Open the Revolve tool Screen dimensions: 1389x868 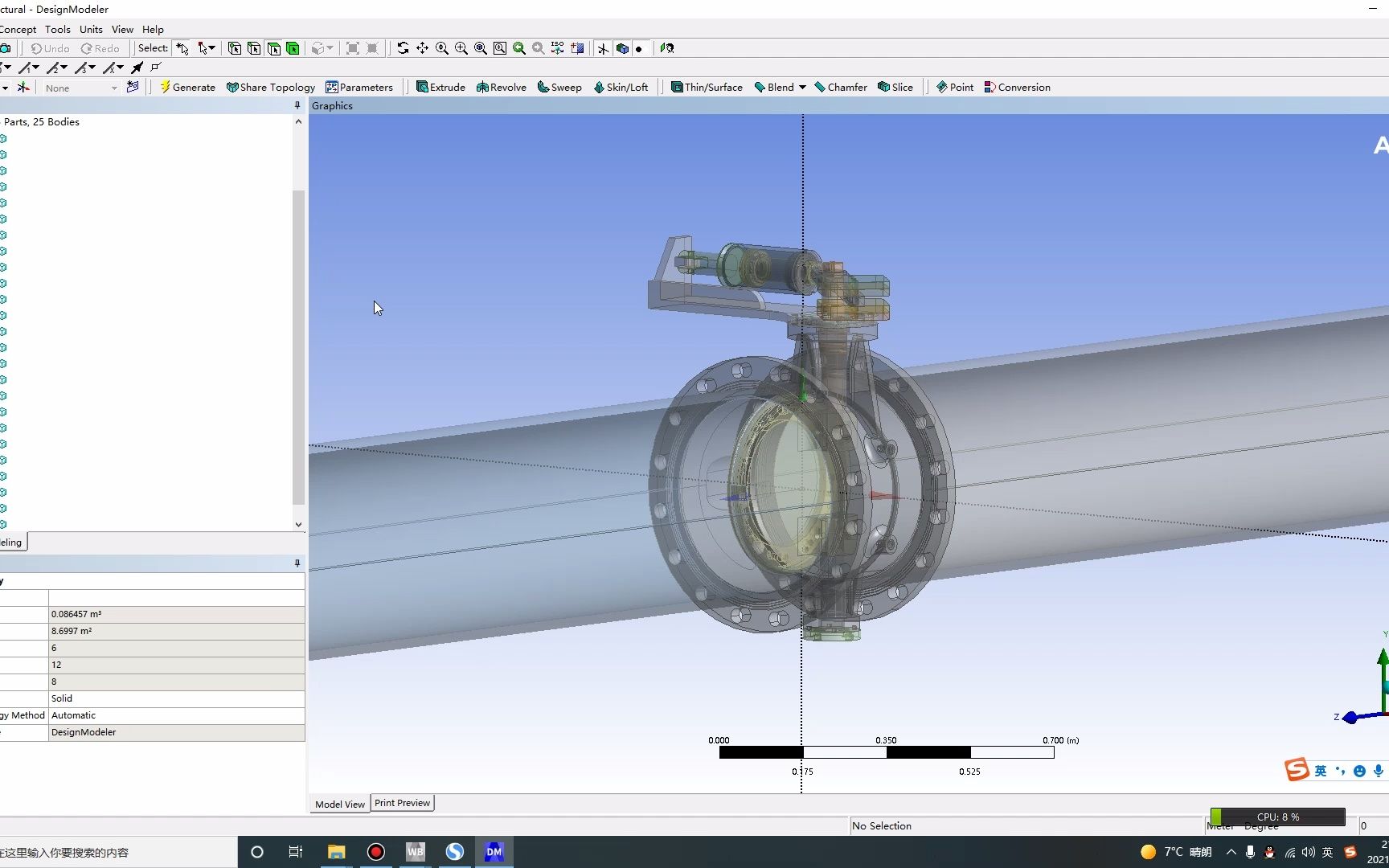tap(501, 87)
